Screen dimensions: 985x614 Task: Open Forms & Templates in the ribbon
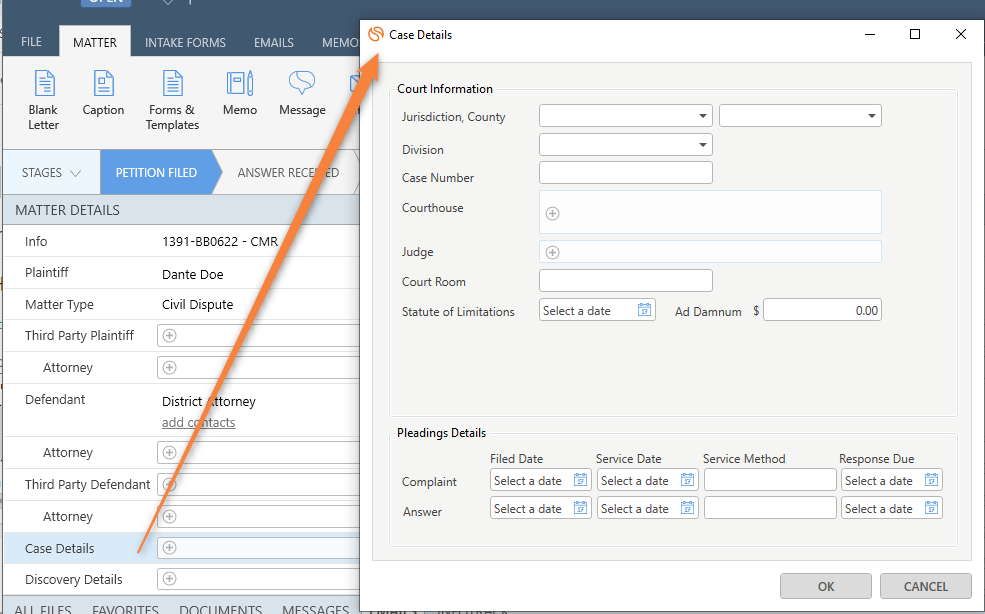172,85
